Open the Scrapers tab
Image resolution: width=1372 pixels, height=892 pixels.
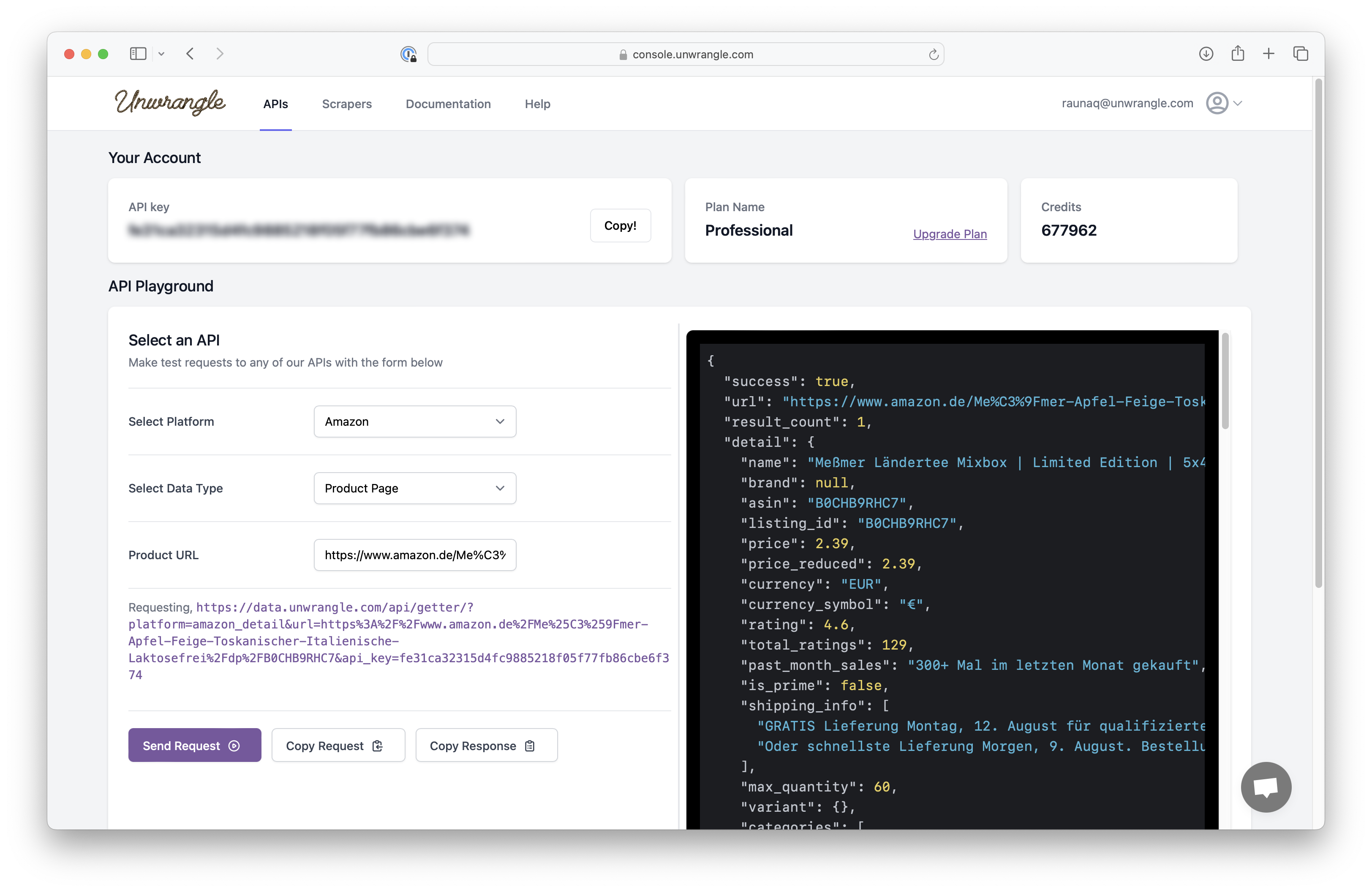pyautogui.click(x=347, y=104)
